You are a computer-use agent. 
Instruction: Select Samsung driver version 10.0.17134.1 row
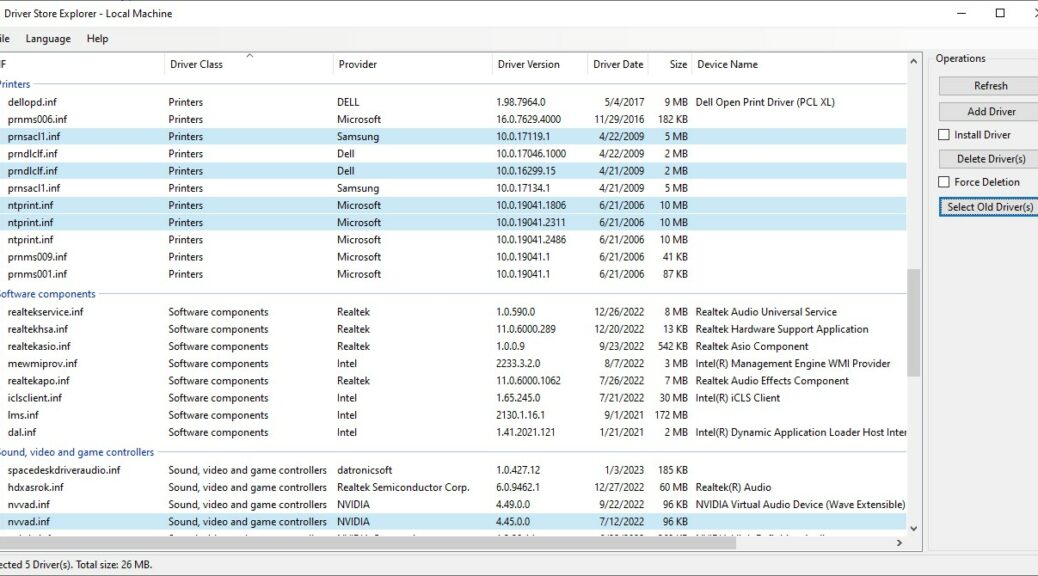tap(453, 188)
